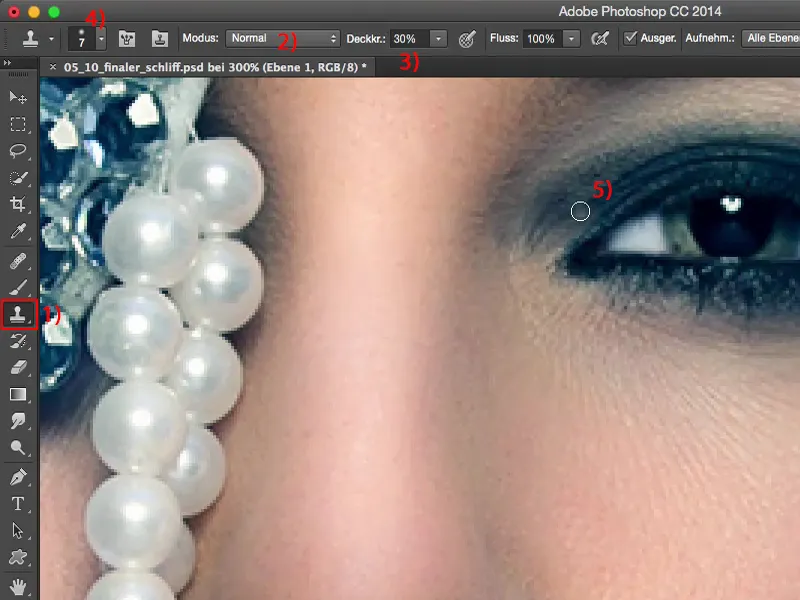Toggle pressure for opacity icon
The height and width of the screenshot is (600, 800).
point(467,39)
